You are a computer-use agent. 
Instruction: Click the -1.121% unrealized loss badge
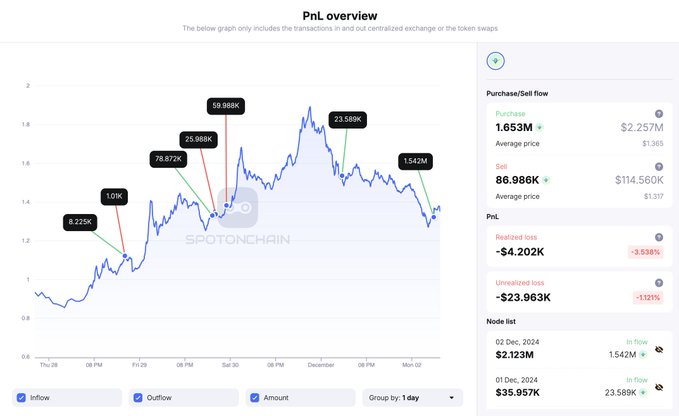point(648,297)
